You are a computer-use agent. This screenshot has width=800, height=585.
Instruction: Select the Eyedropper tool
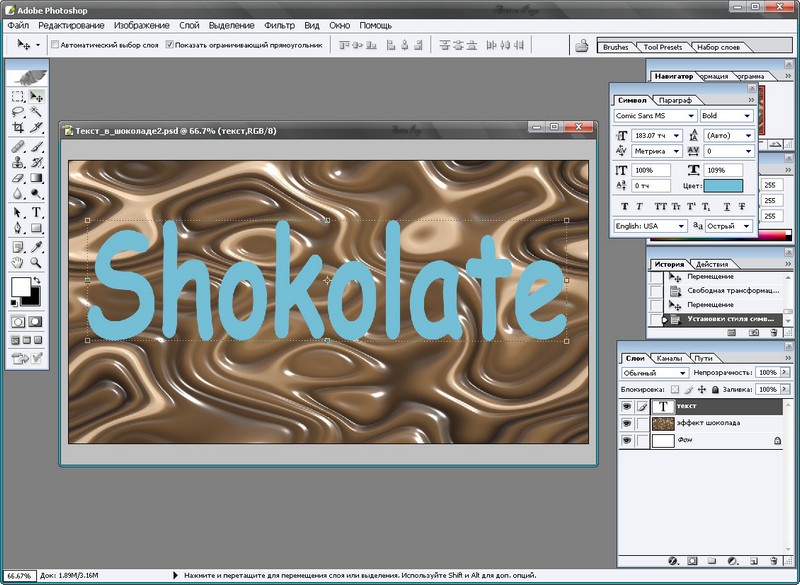click(37, 246)
